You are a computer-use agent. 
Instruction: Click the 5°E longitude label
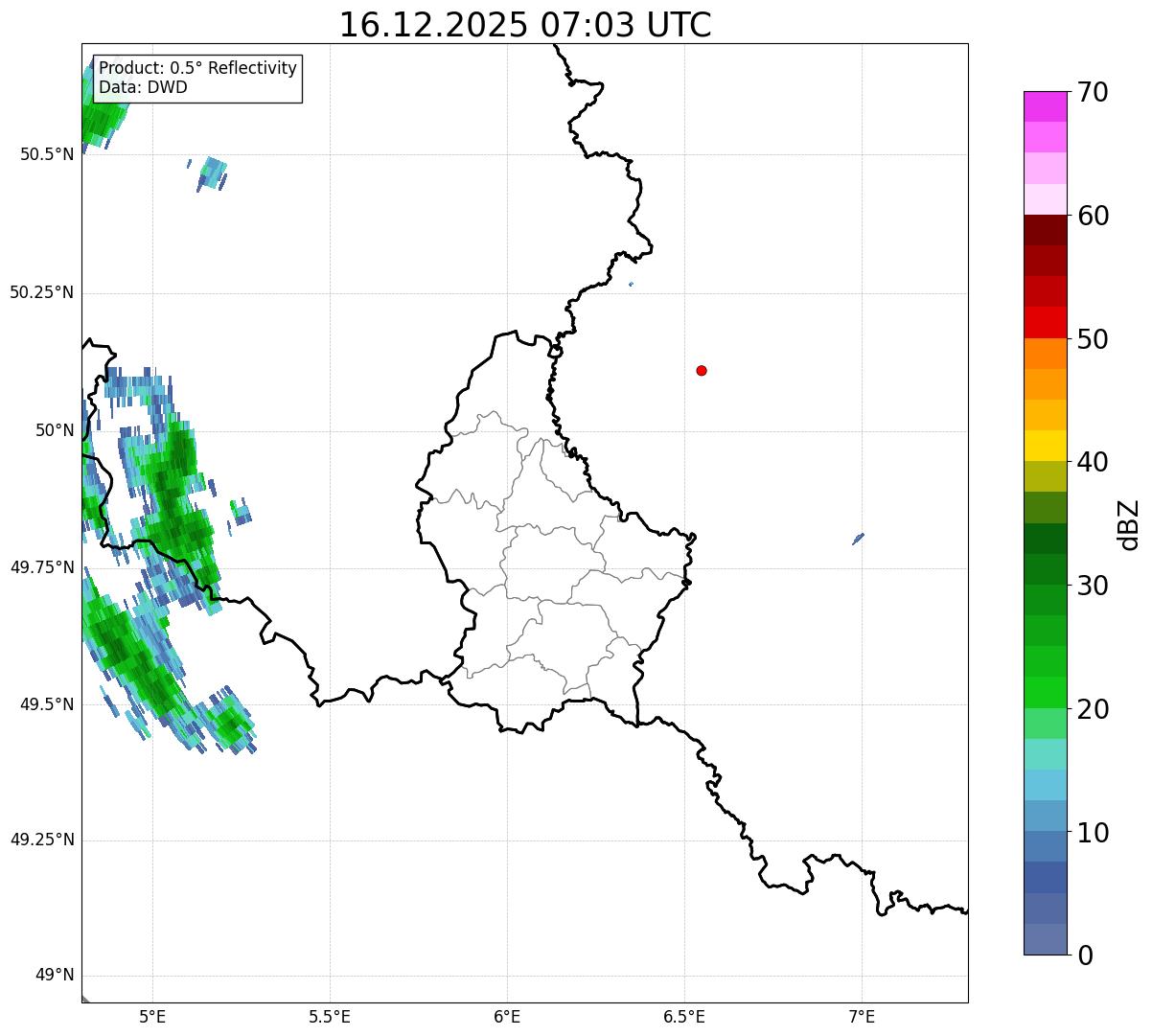(152, 1016)
